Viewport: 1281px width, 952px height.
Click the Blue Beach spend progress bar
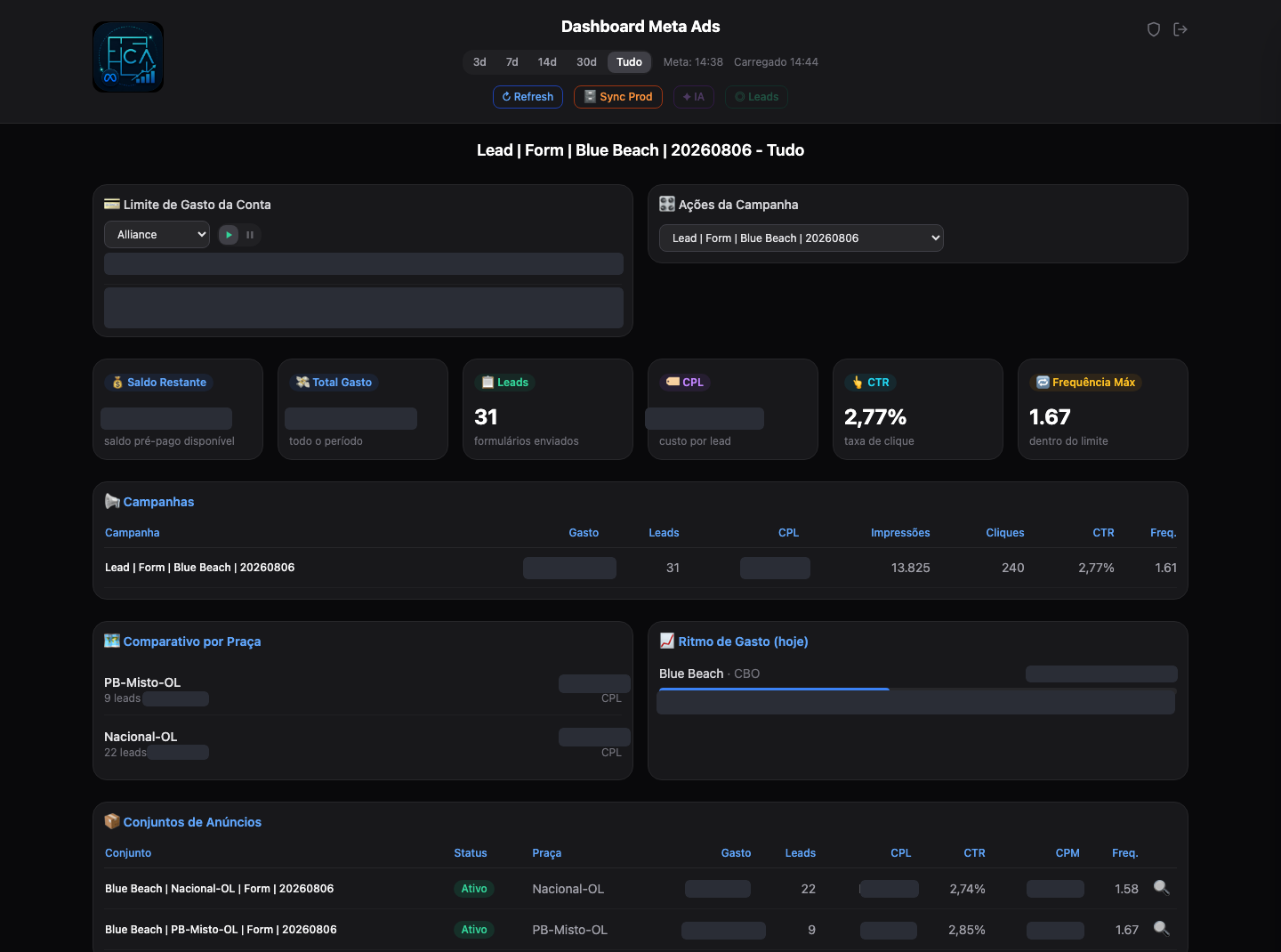tap(916, 689)
